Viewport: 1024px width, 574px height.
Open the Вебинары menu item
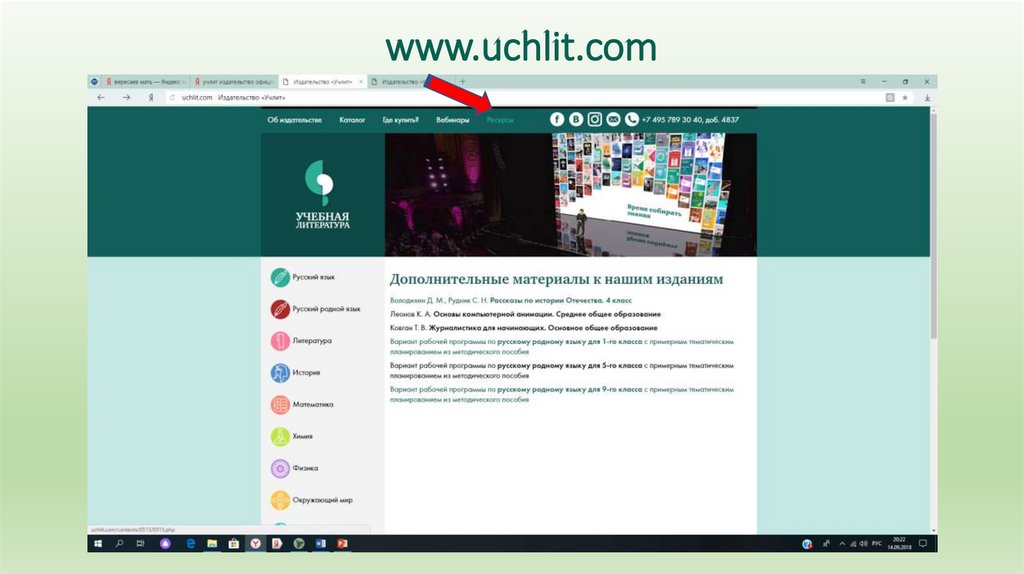pos(453,120)
